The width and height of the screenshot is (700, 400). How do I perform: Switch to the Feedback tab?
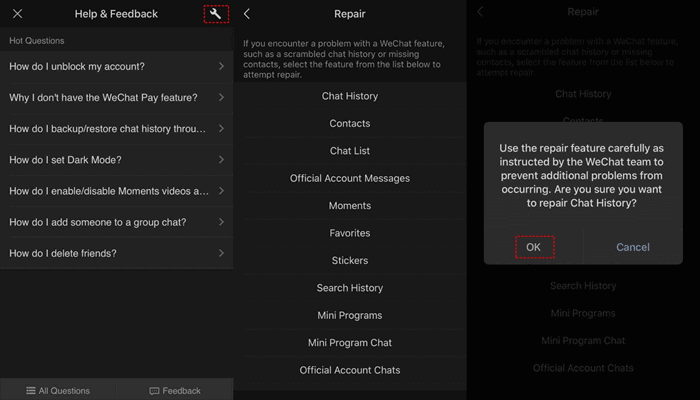pyautogui.click(x=175, y=390)
